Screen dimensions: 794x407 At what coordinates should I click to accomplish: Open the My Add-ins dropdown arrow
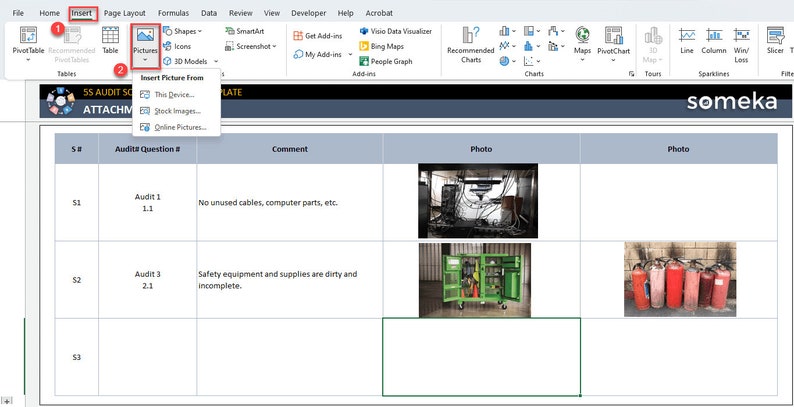tap(350, 55)
